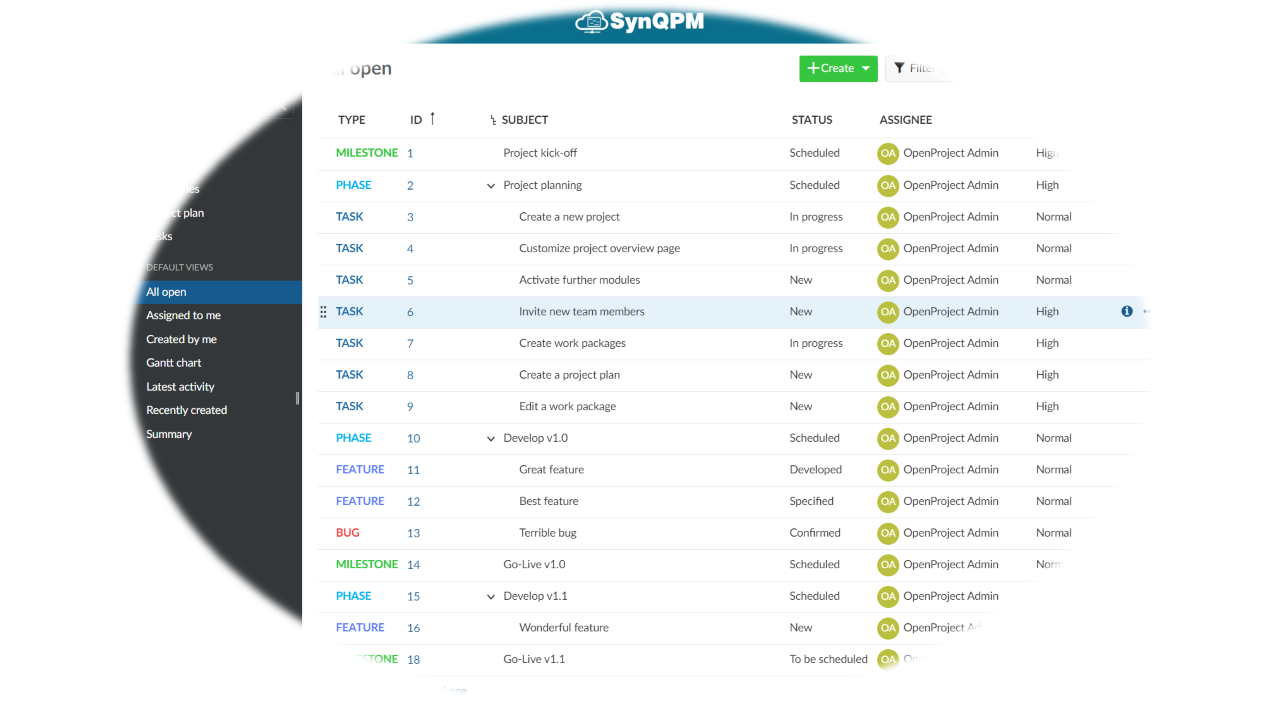1280x720 pixels.
Task: Click the ASSIGNEE column header
Action: tap(906, 120)
